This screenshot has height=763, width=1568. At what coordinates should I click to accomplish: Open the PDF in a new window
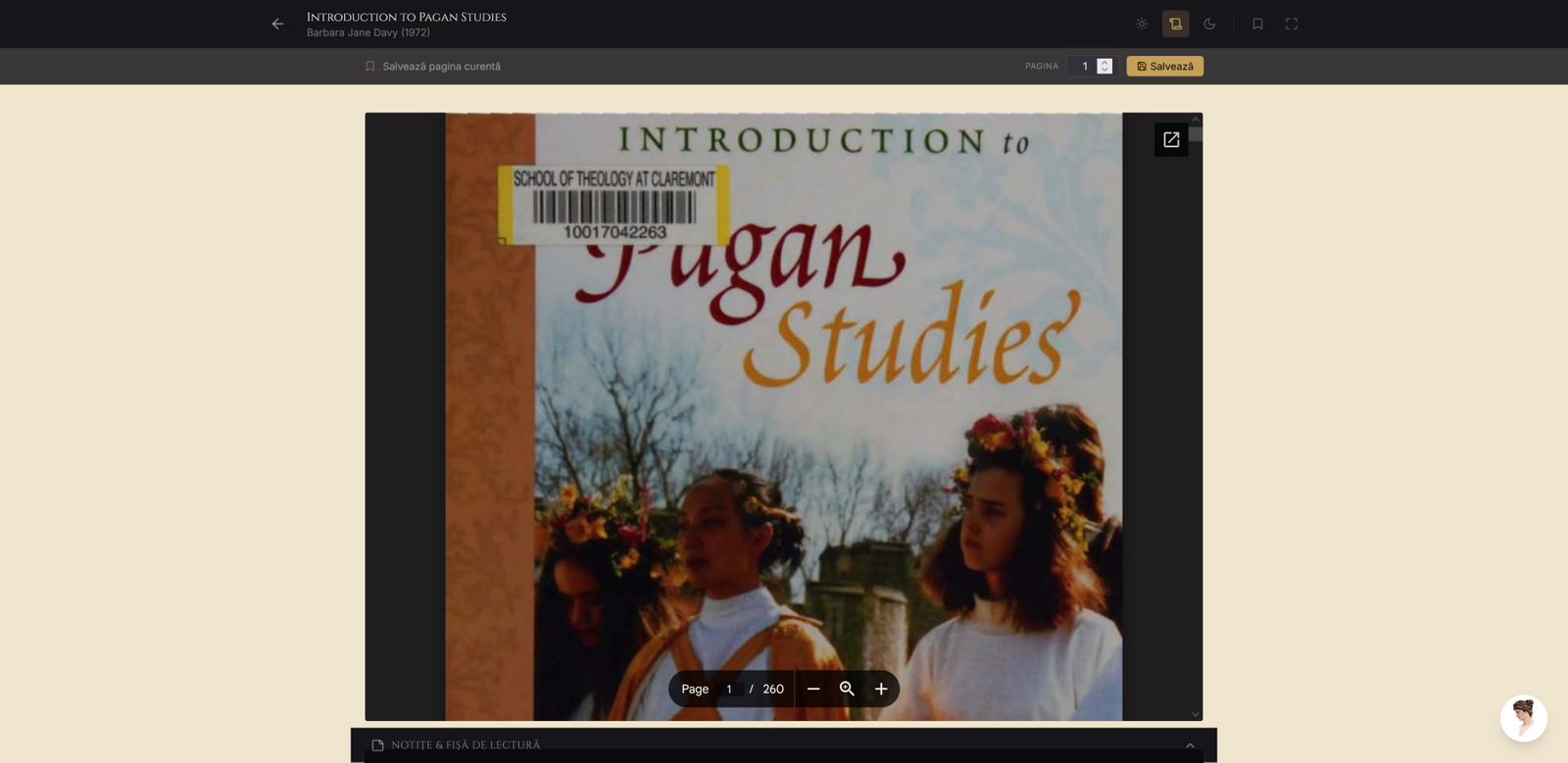pyautogui.click(x=1171, y=140)
